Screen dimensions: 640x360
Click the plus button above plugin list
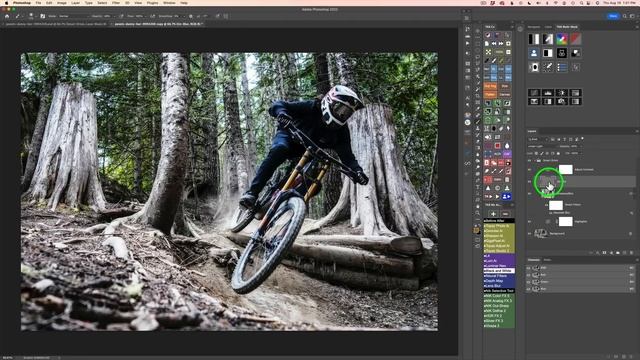(x=493, y=214)
